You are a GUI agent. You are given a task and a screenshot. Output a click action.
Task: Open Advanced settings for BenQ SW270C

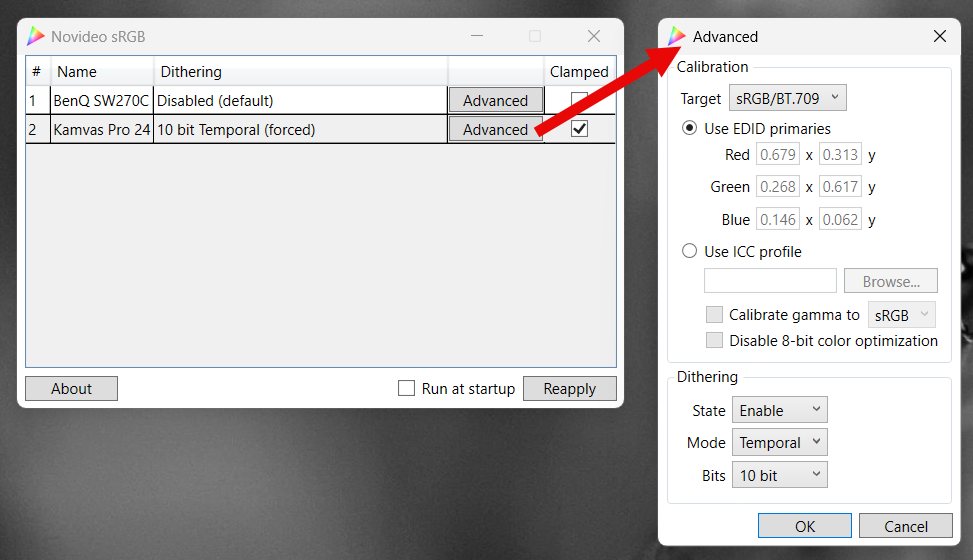coord(496,101)
